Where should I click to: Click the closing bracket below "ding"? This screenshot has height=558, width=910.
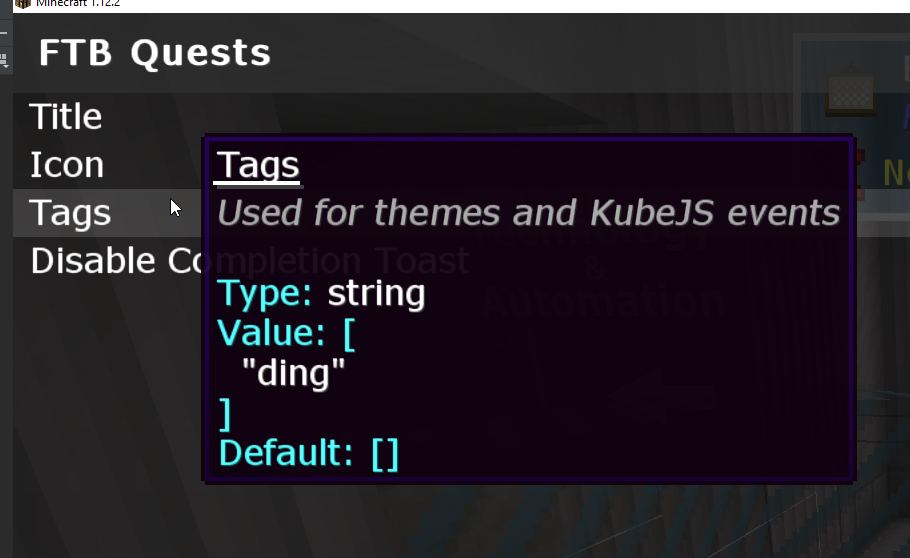click(x=225, y=413)
